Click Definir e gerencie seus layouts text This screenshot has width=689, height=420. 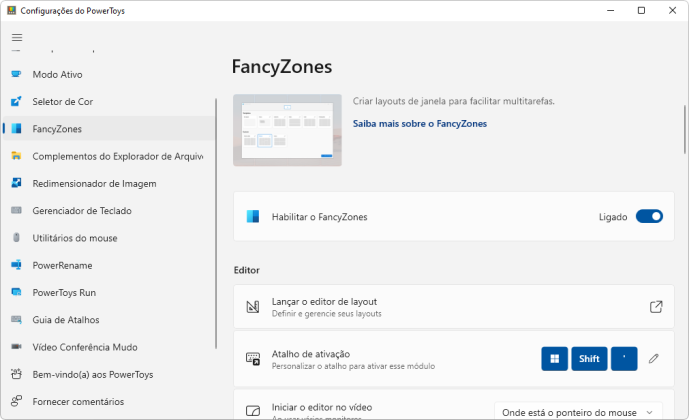tap(326, 314)
